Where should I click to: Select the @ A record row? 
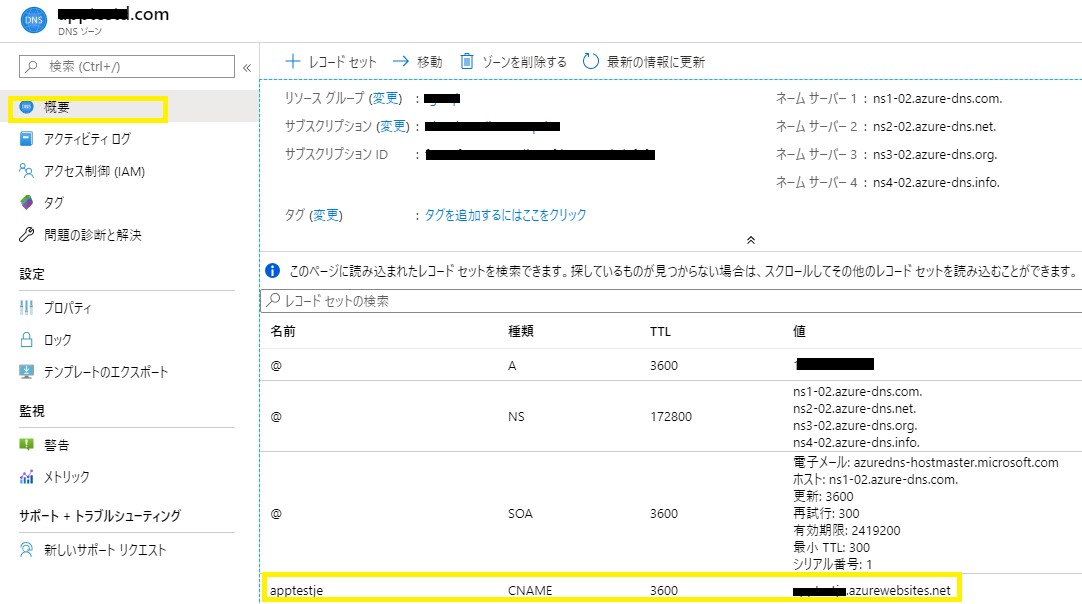[671, 365]
